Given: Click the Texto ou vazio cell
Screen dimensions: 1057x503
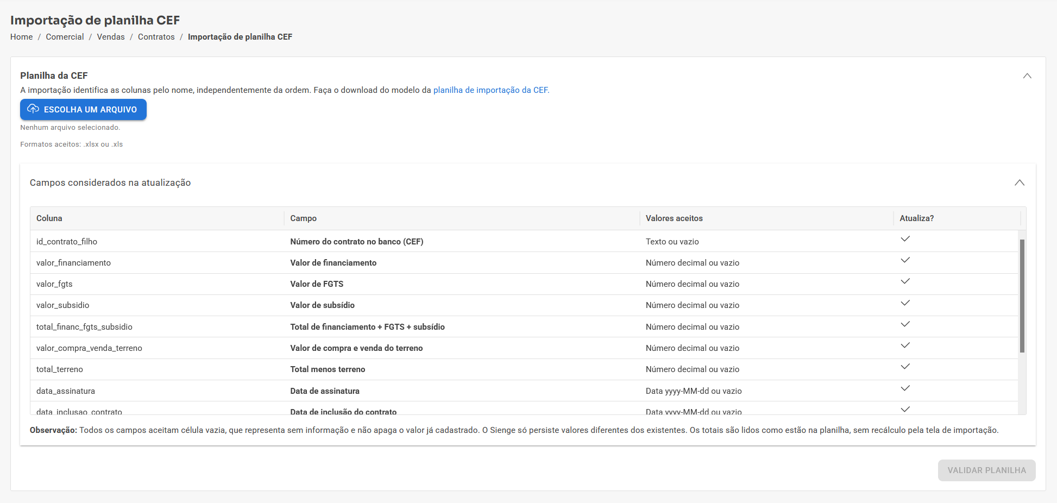Looking at the screenshot, I should pos(766,241).
